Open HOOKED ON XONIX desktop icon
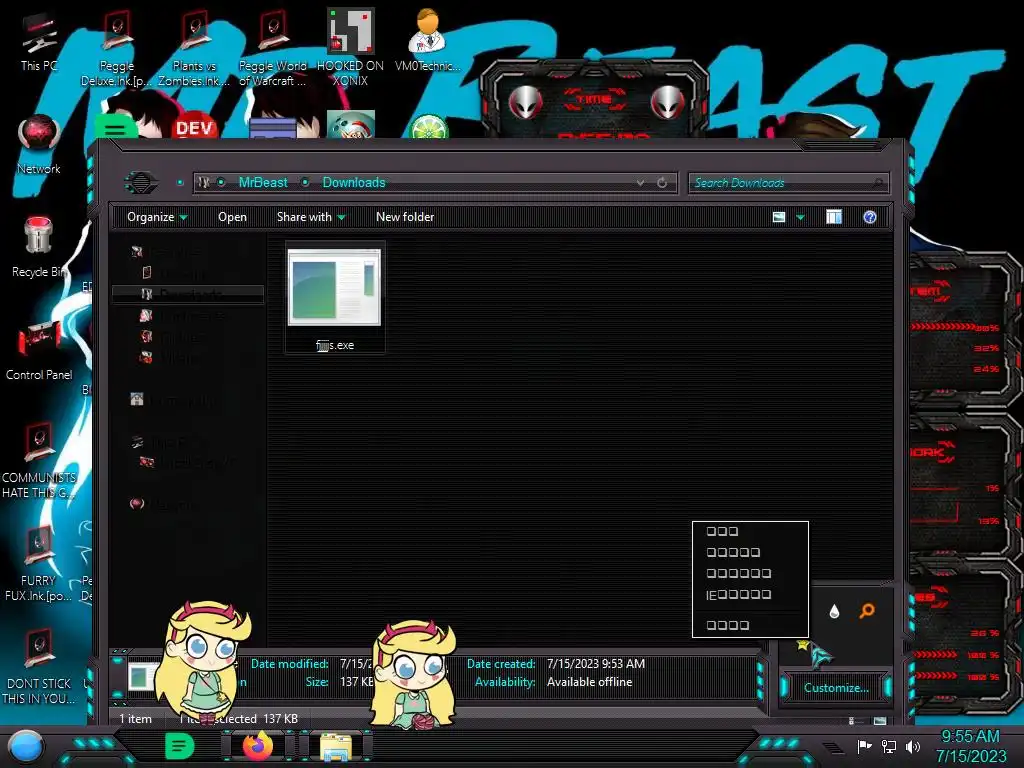1024x768 pixels. click(350, 47)
